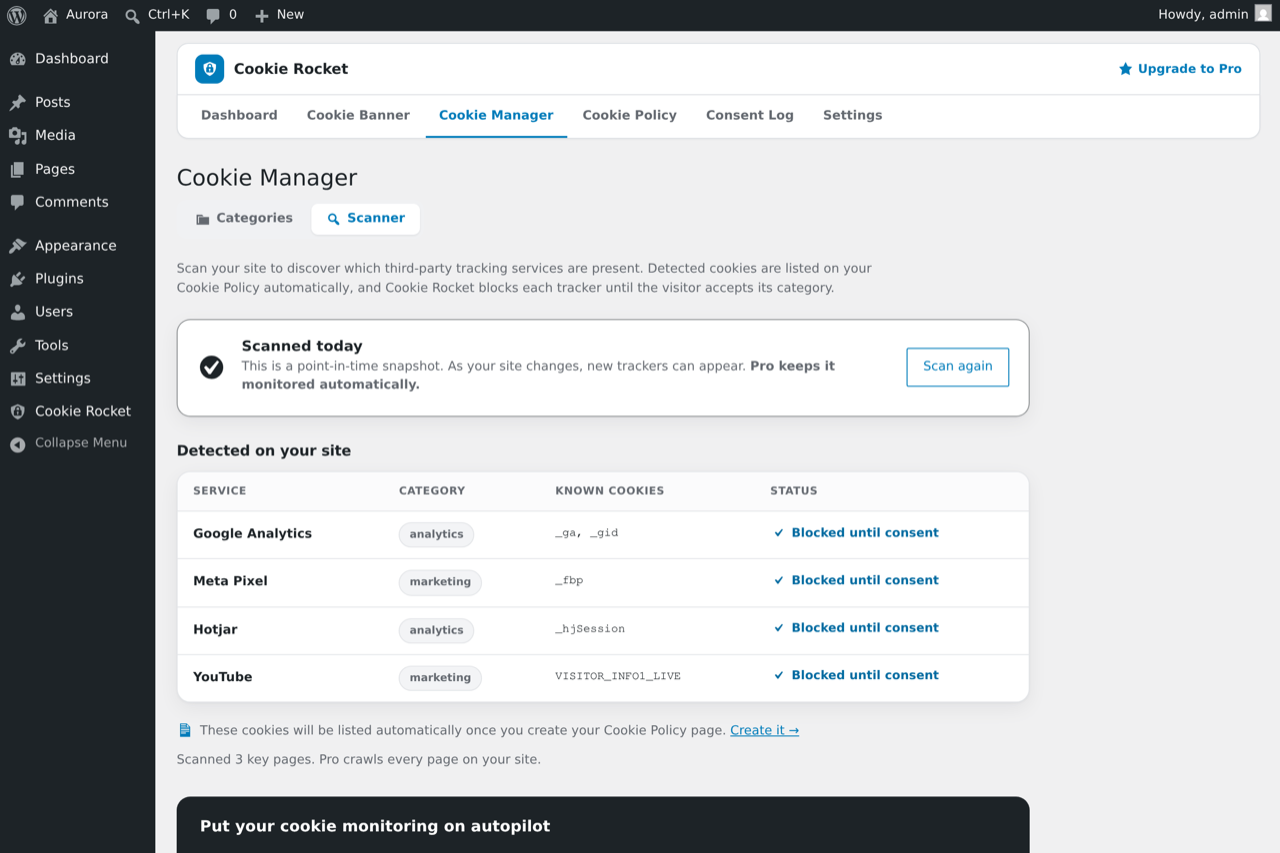The width and height of the screenshot is (1280, 853).
Task: Click the Plugins plug icon
Action: (x=18, y=279)
